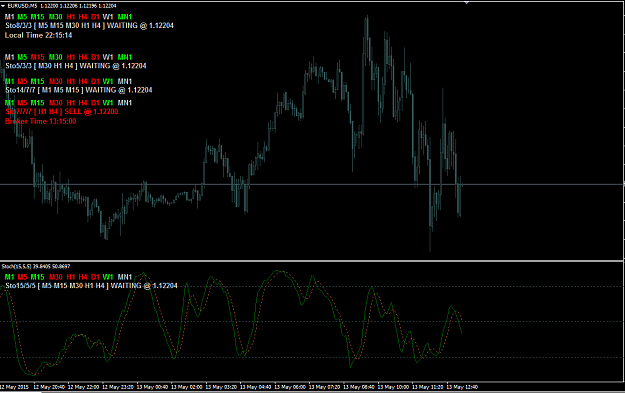Click the Sto15/5/5 WAITING line in the stochastic window

pyautogui.click(x=91, y=286)
